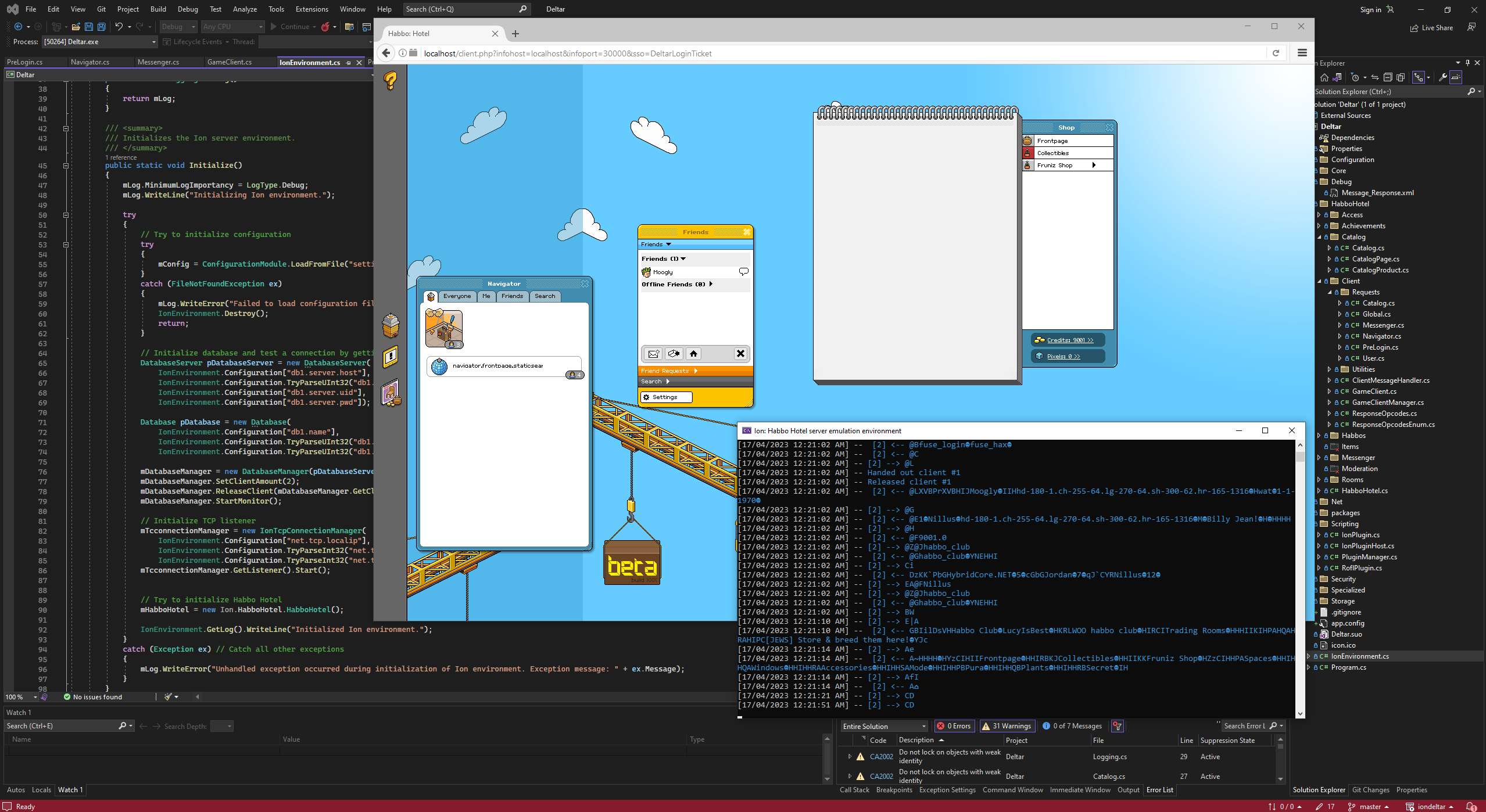Image resolution: width=1486 pixels, height=812 pixels.
Task: Click the Error List vertical scrollbar
Action: (x=1280, y=759)
